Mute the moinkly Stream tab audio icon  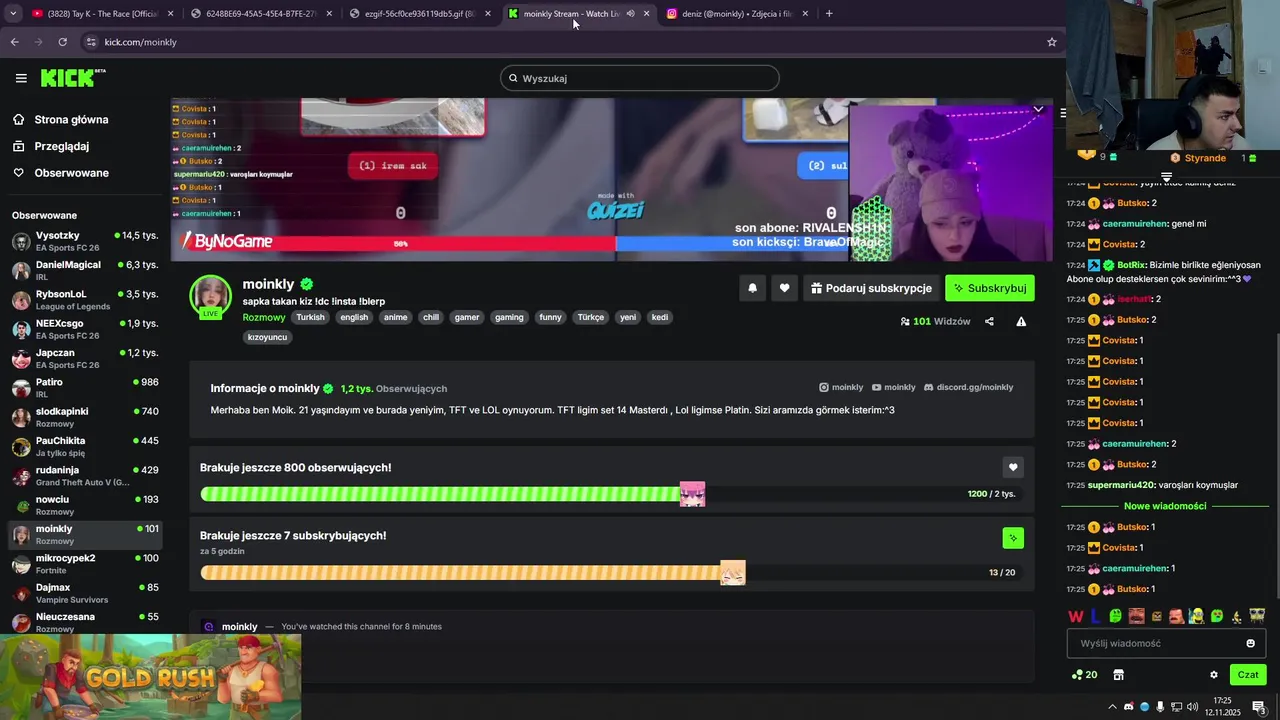[630, 14]
